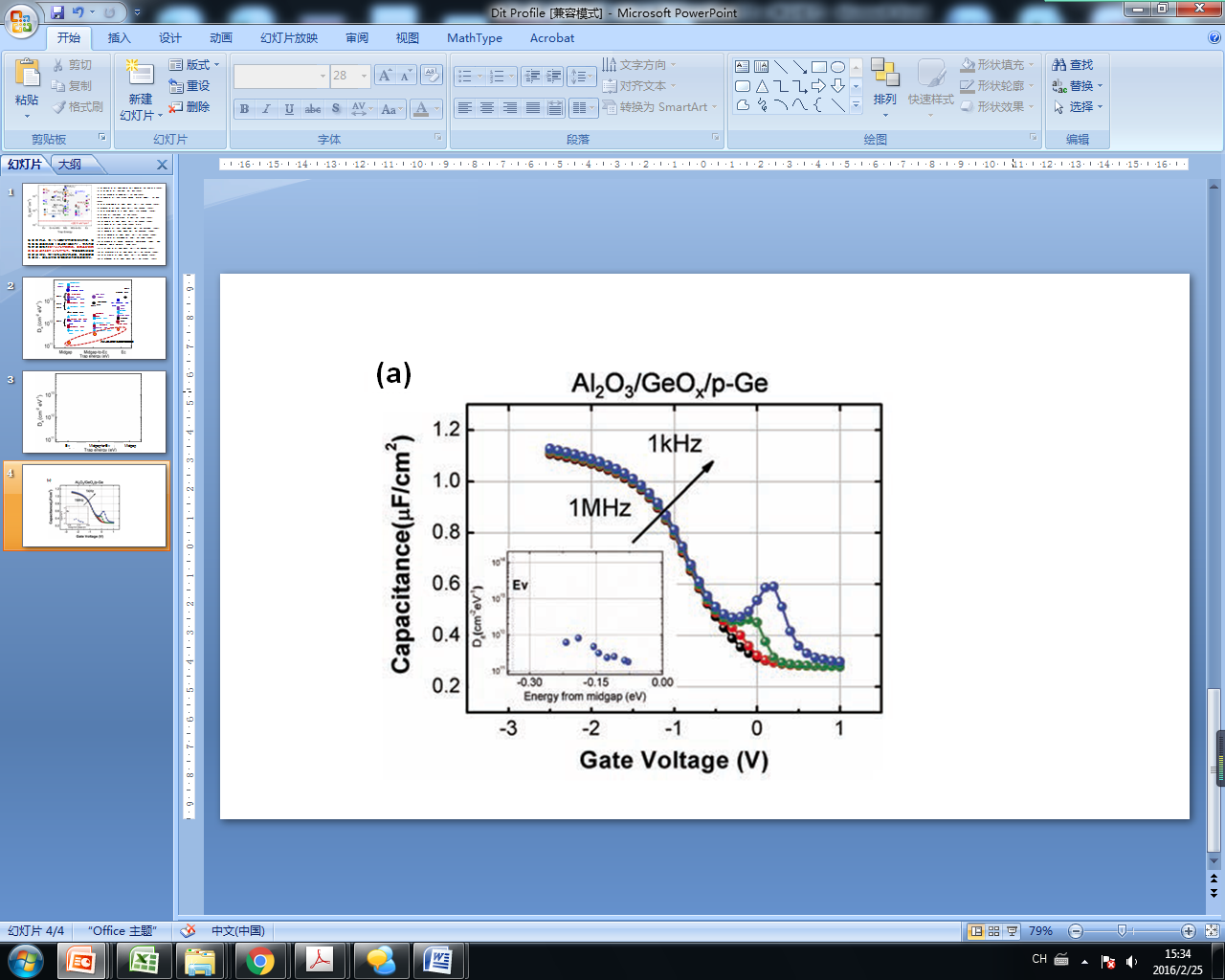The width and height of the screenshot is (1225, 980).
Task: Select slide 2 thumbnail in the slide panel
Action: tap(94, 319)
